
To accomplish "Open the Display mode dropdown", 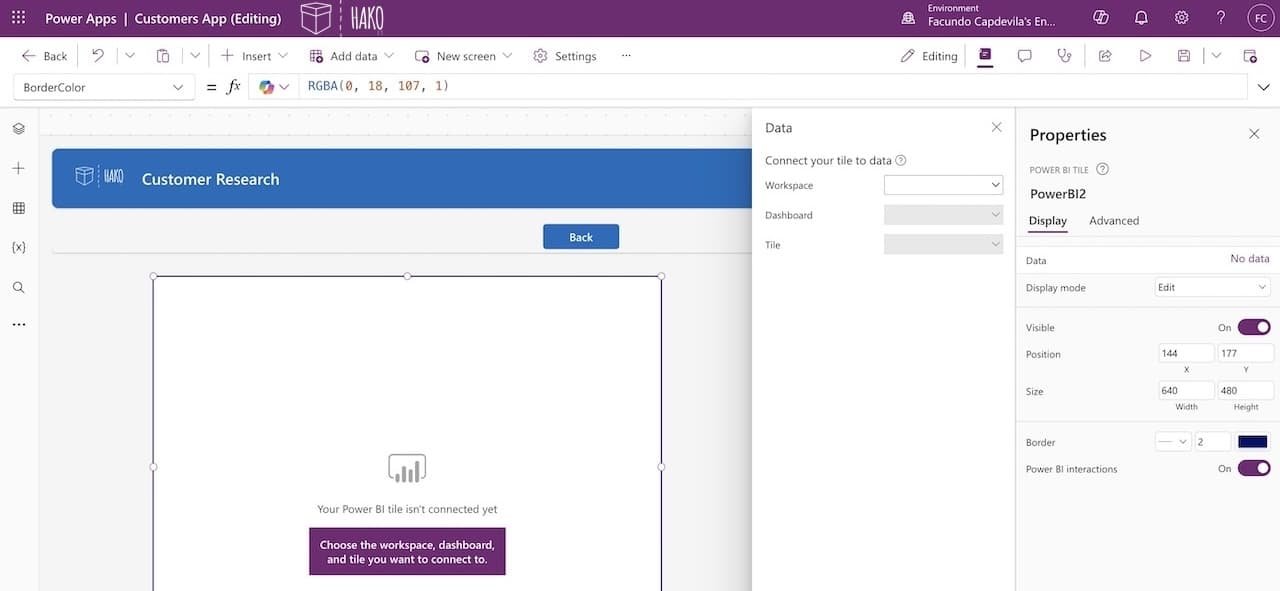I will tap(1212, 287).
